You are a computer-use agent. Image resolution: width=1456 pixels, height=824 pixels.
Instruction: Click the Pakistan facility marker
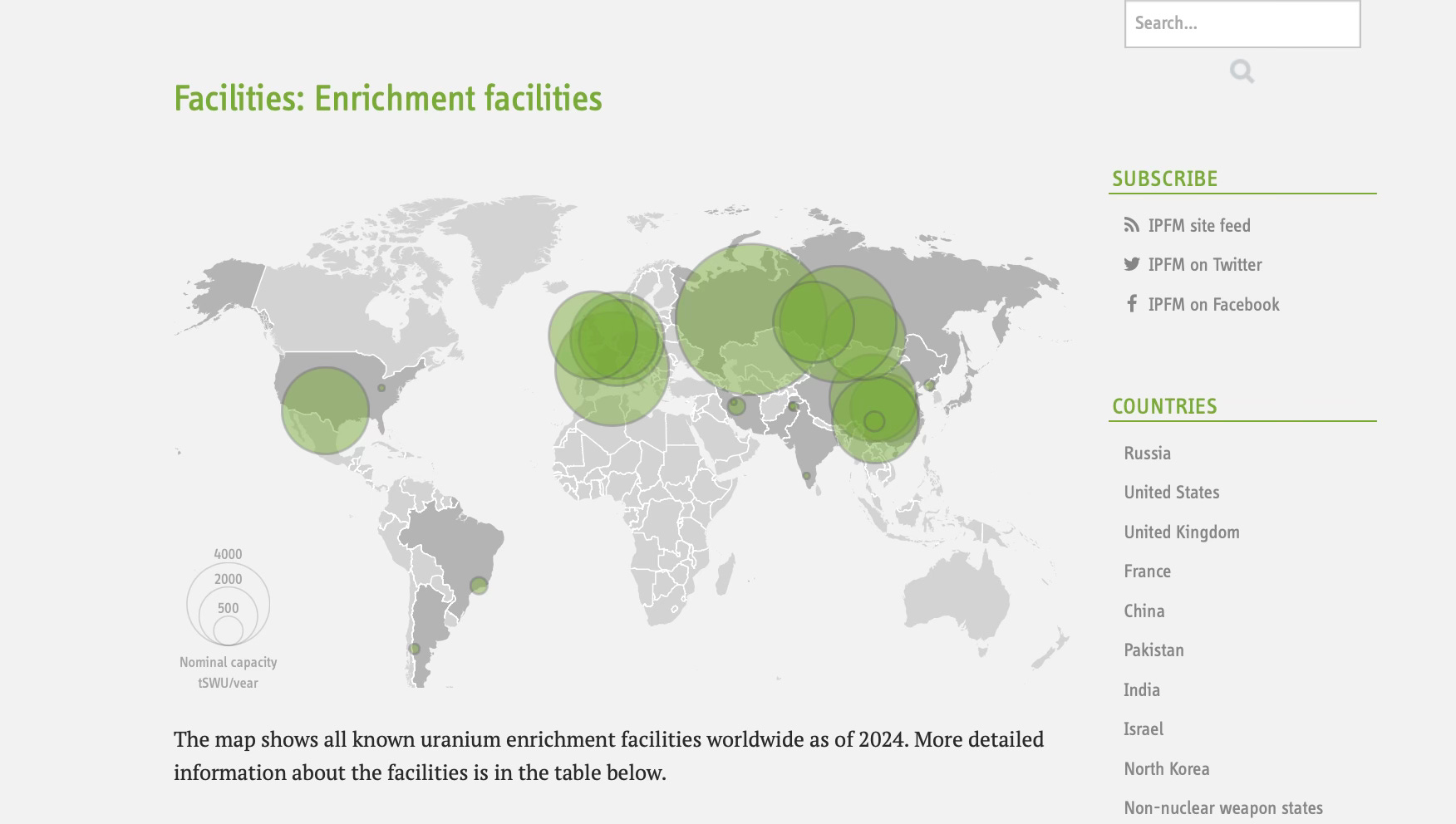click(793, 406)
